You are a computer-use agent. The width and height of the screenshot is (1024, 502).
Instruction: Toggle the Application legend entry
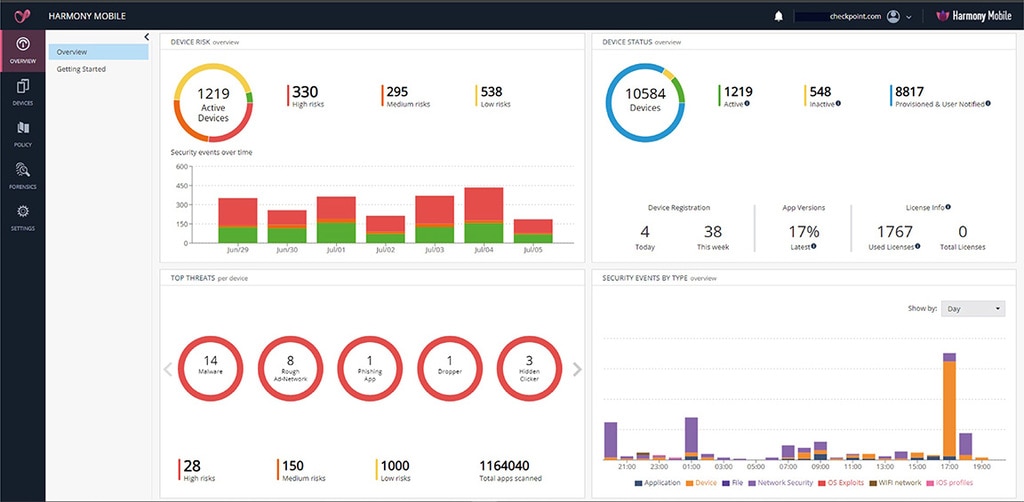656,483
